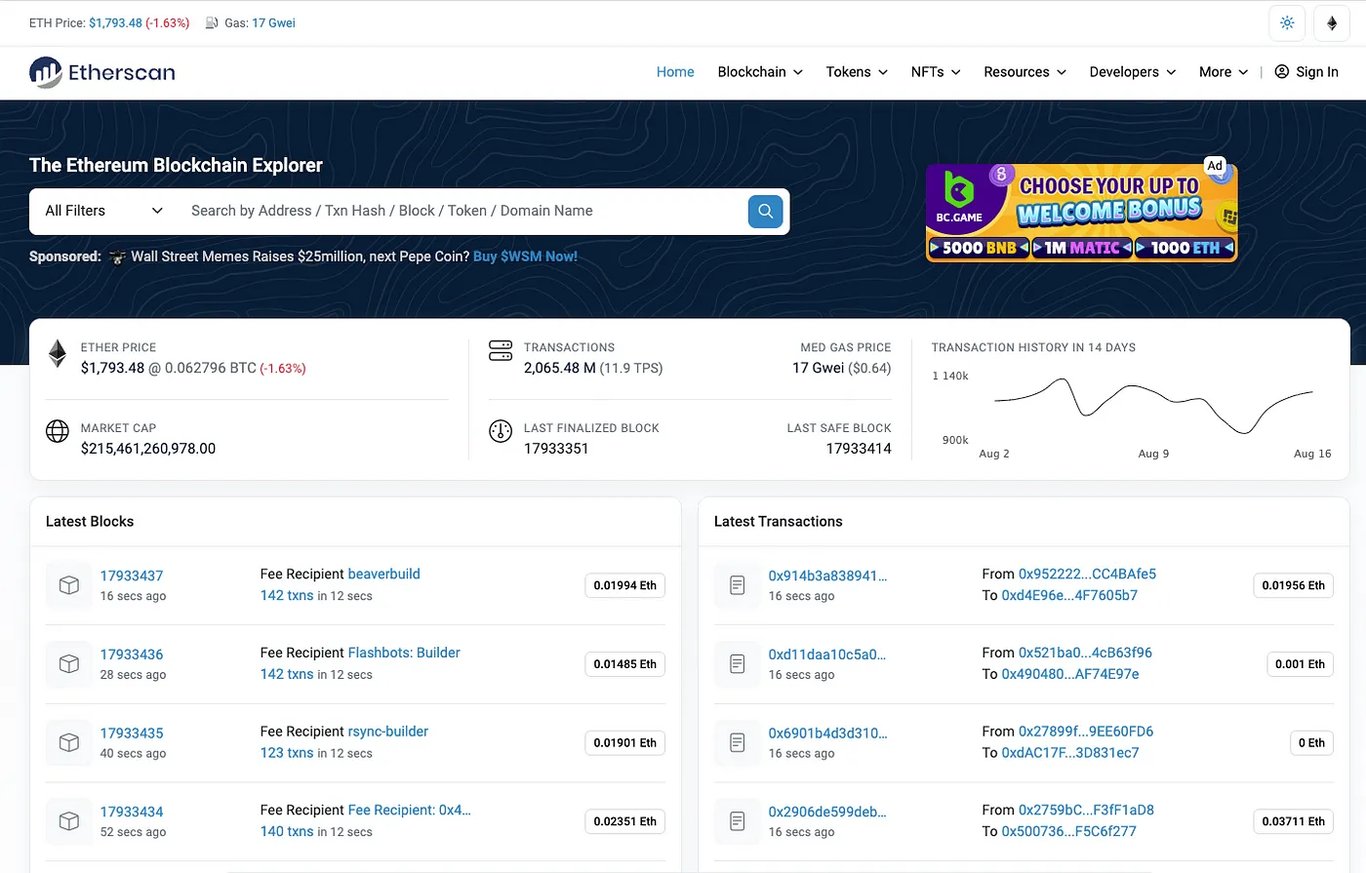Open transaction 0x2906de599deb...
Image resolution: width=1366 pixels, height=873 pixels.
[827, 812]
